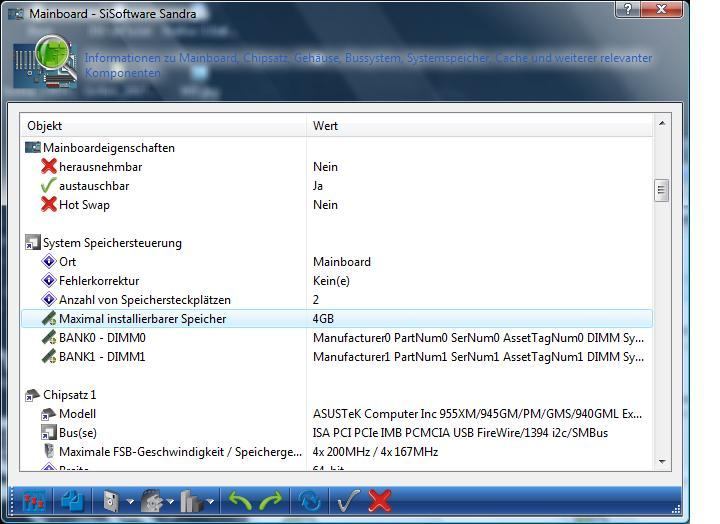The image size is (720, 524).
Task: Click the help question mark button in the title bar
Action: [628, 9]
